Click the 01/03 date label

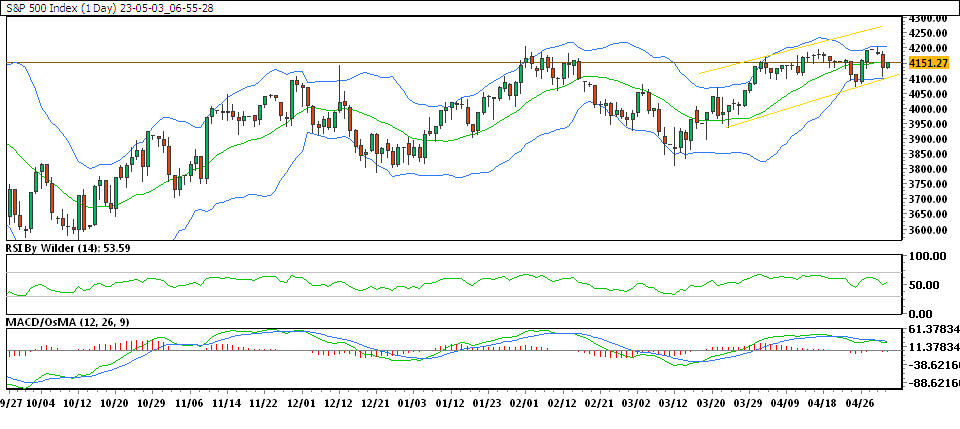(413, 404)
